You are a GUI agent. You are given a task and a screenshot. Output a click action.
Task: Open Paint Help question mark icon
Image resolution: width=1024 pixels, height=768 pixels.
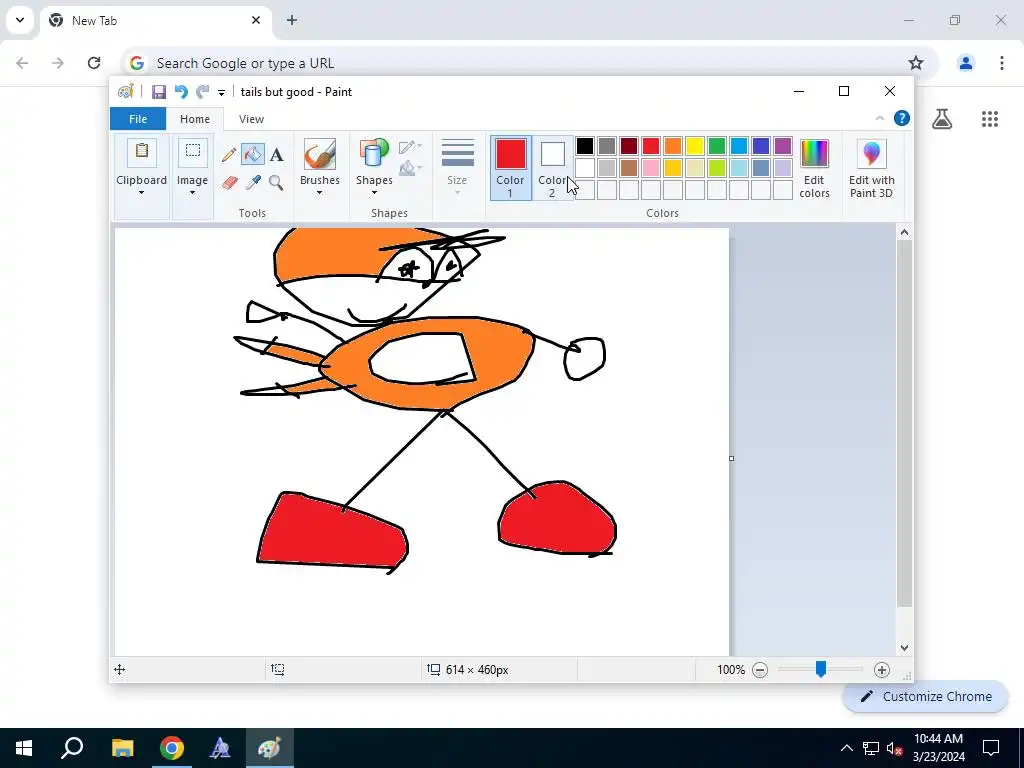point(902,118)
